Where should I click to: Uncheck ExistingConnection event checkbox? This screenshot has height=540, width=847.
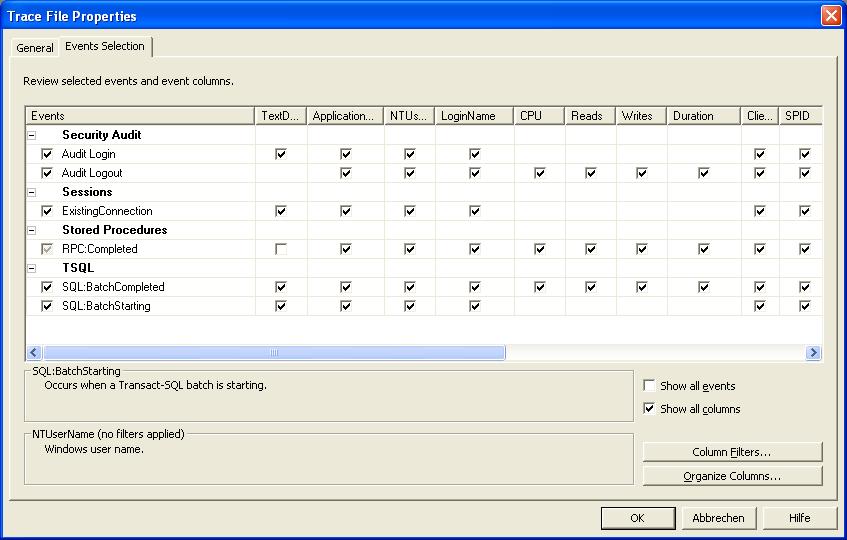pyautogui.click(x=47, y=211)
